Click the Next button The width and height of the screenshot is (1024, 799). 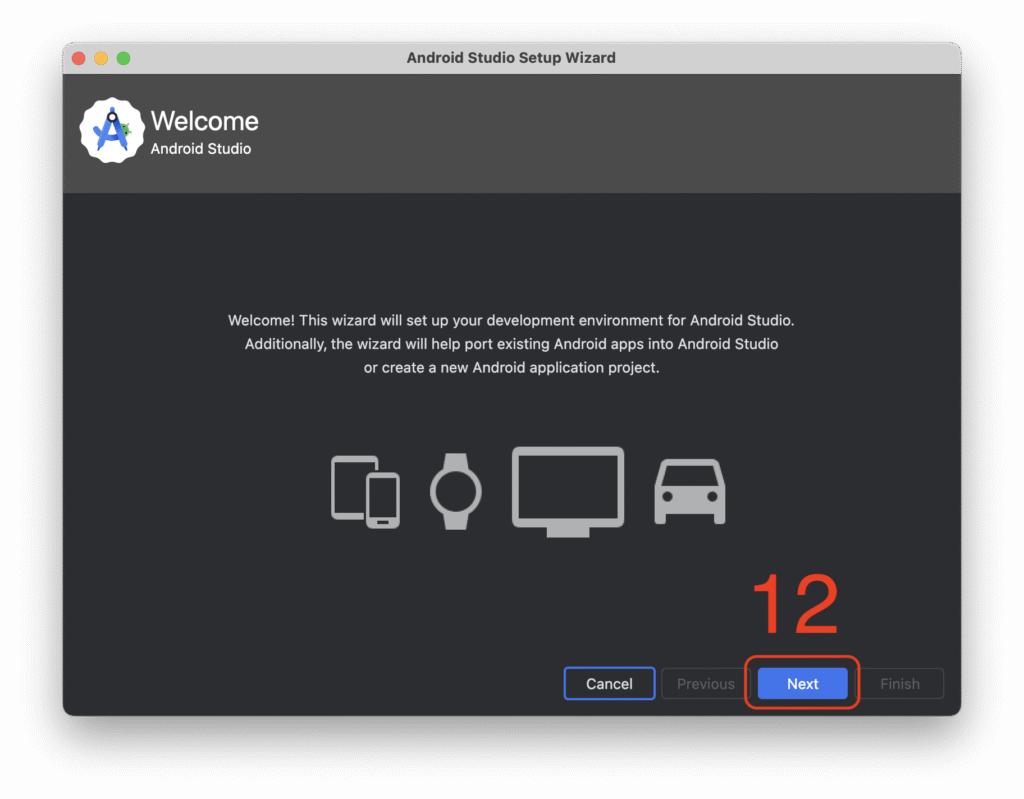tap(802, 683)
